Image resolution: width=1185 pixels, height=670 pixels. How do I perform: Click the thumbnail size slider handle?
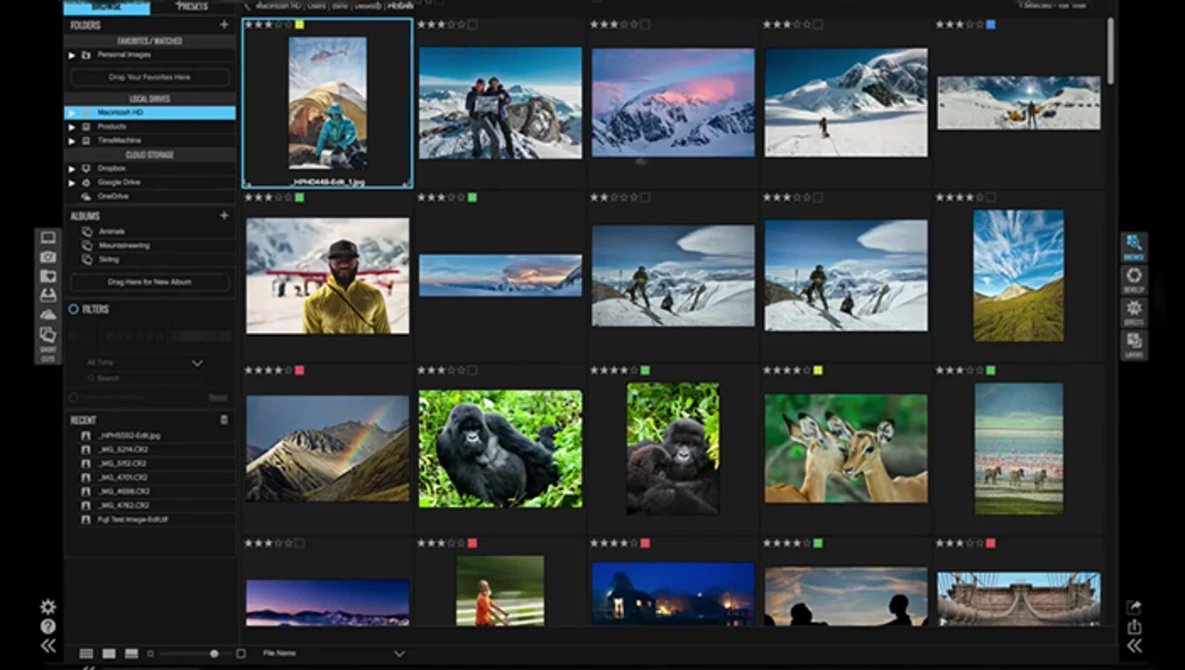[x=214, y=653]
